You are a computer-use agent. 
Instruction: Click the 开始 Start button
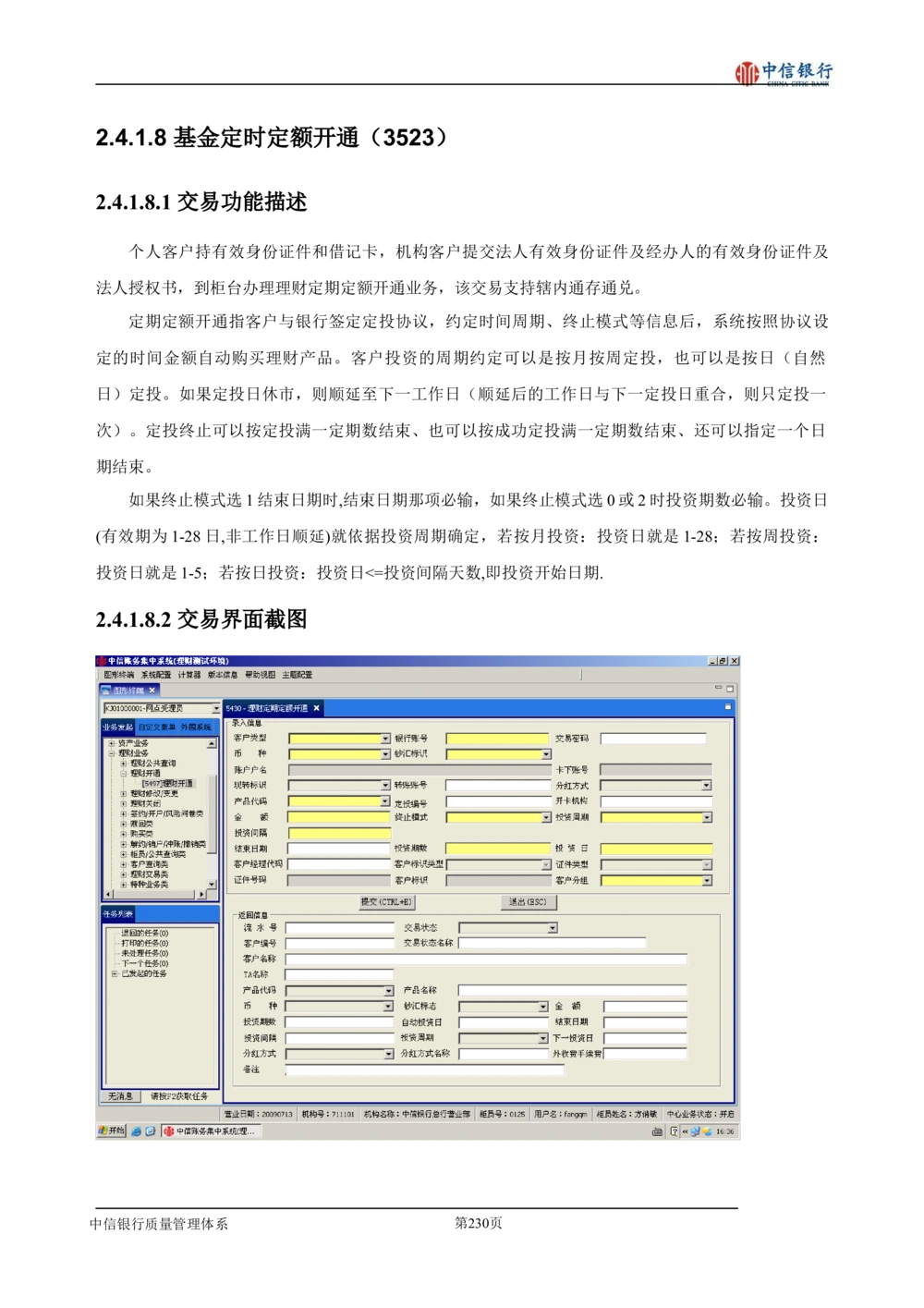[x=111, y=1131]
